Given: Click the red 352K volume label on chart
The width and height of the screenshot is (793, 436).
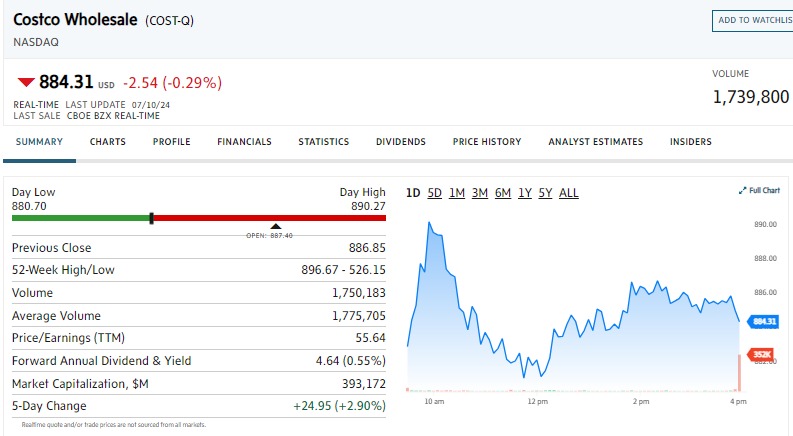Looking at the screenshot, I should pyautogui.click(x=761, y=354).
